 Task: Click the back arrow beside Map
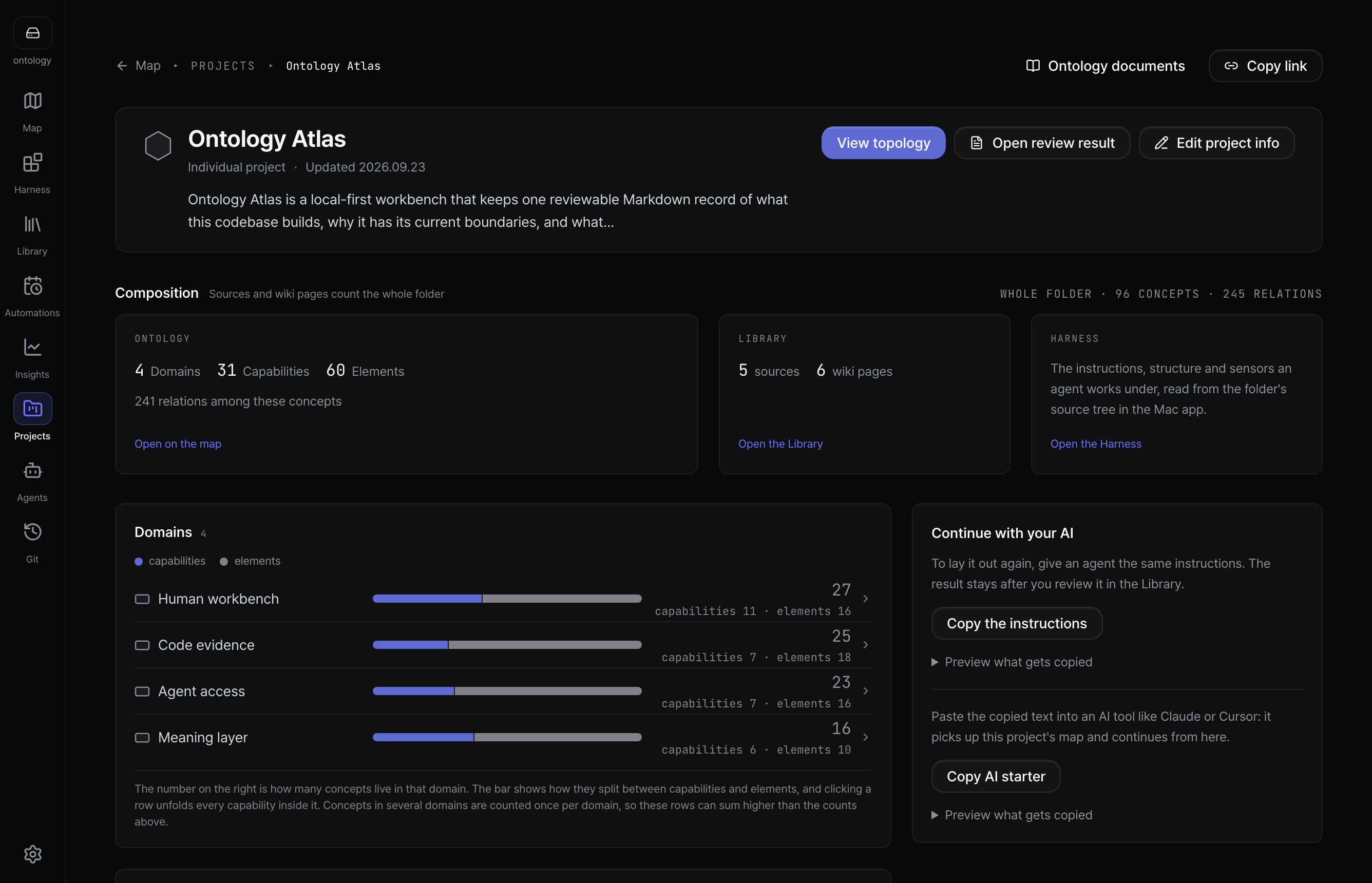pos(122,66)
